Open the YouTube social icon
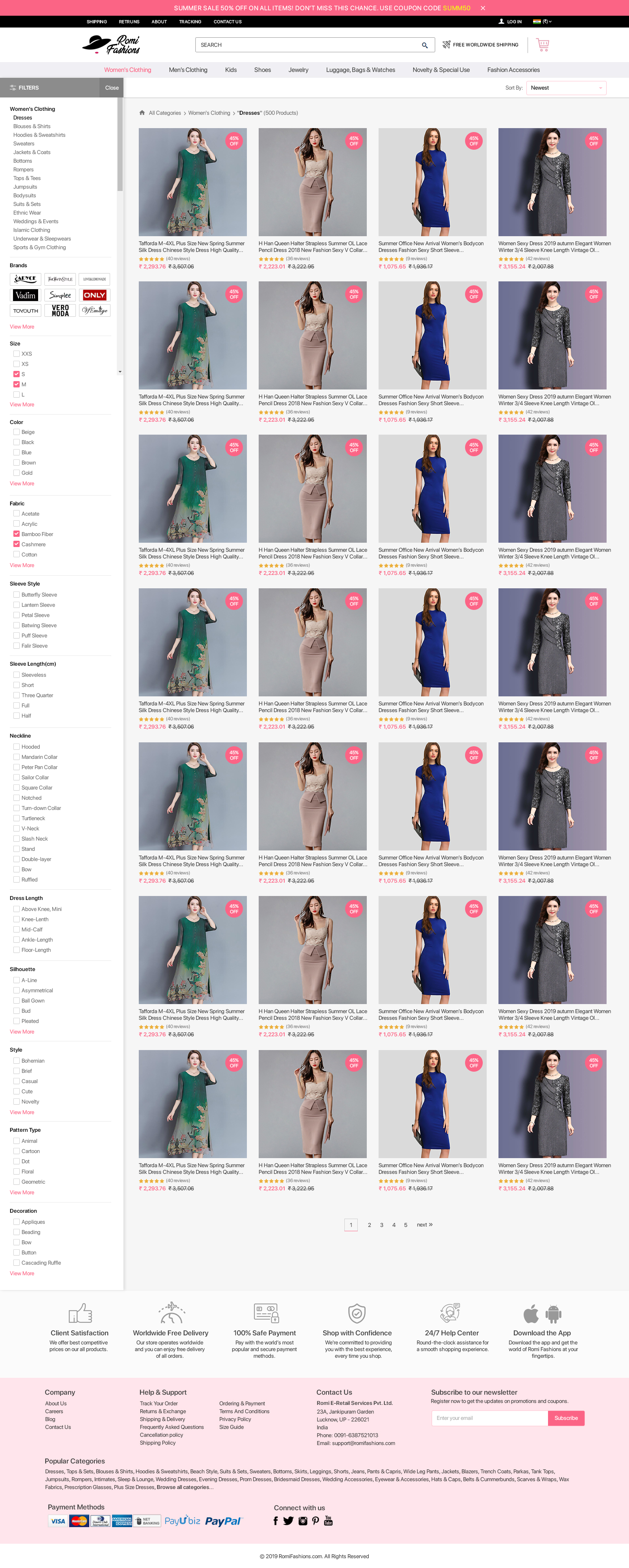 328,1520
